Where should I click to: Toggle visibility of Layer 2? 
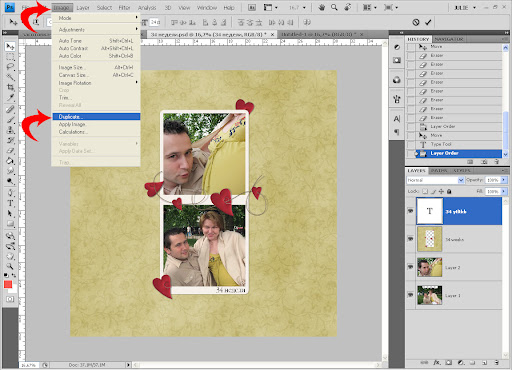(410, 267)
